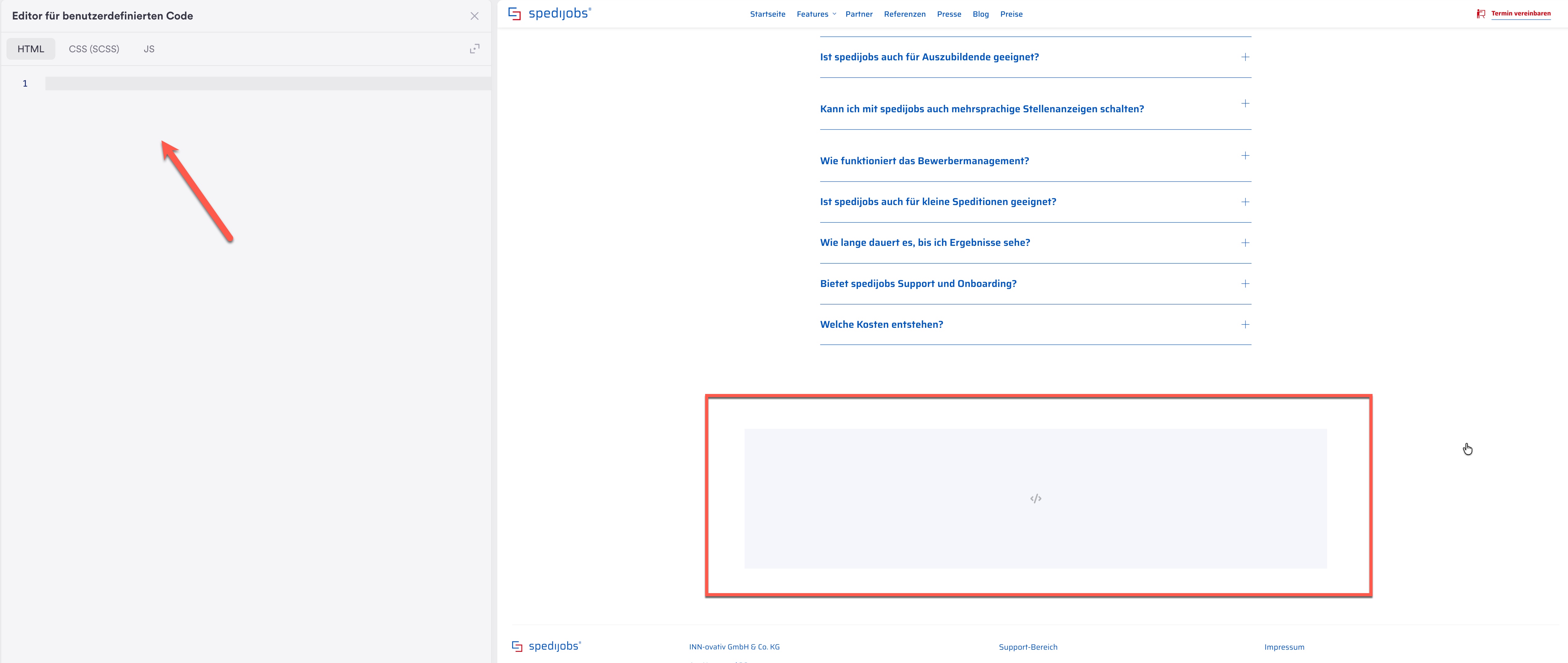Click the spedijobs footer logo
This screenshot has height=663, width=1568.
[546, 646]
